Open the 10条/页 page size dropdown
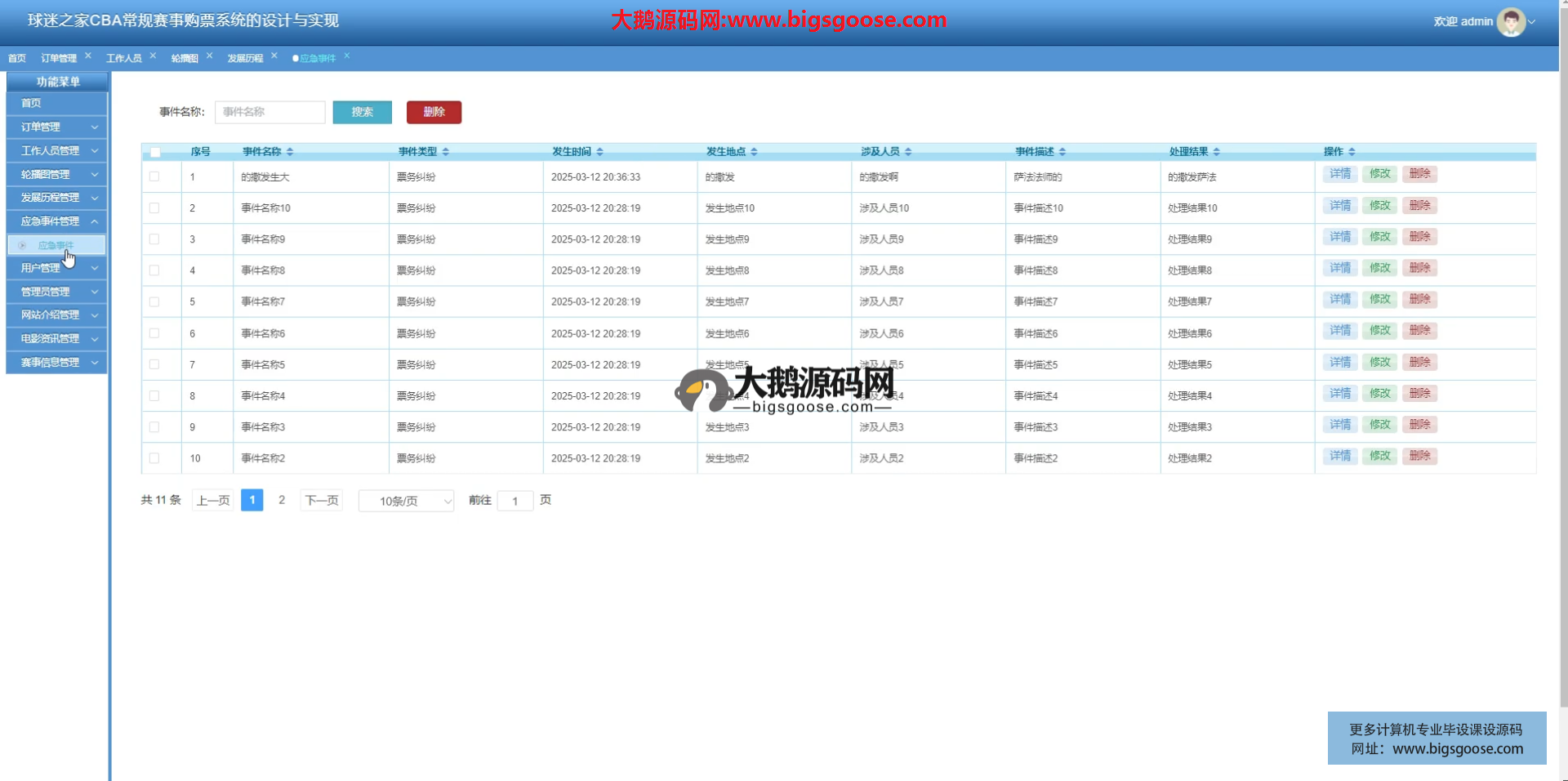The height and width of the screenshot is (781, 1568). point(406,501)
